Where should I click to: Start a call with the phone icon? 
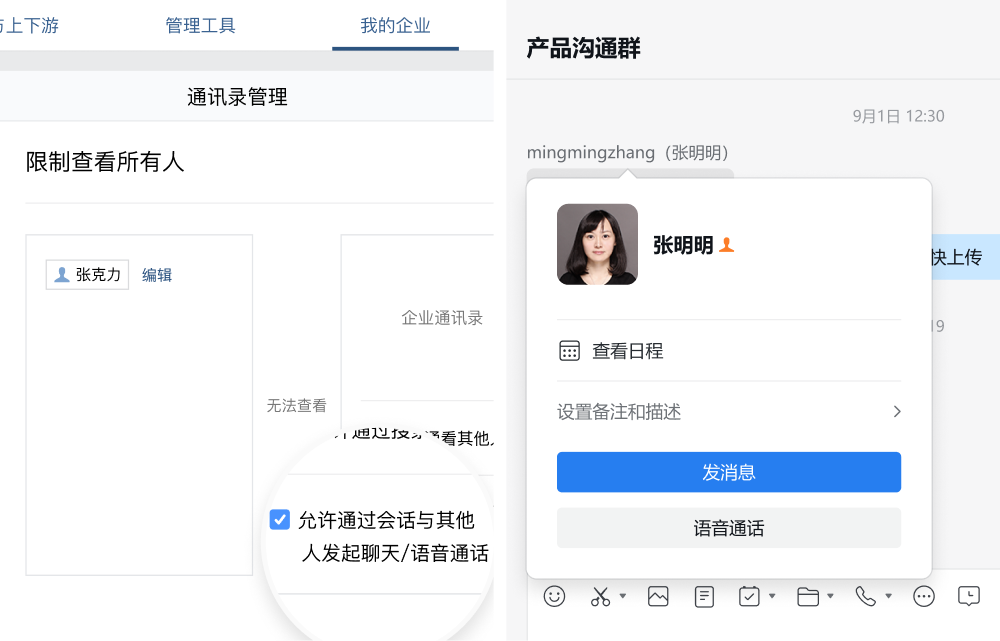865,596
